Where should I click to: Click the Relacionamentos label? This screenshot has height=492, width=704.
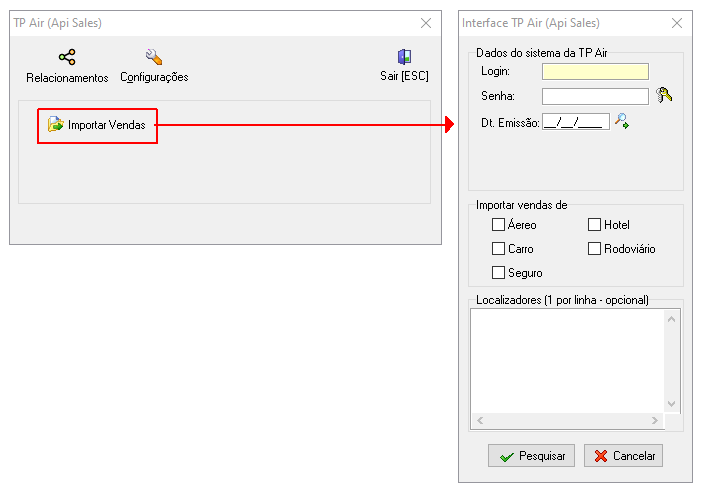click(x=67, y=78)
